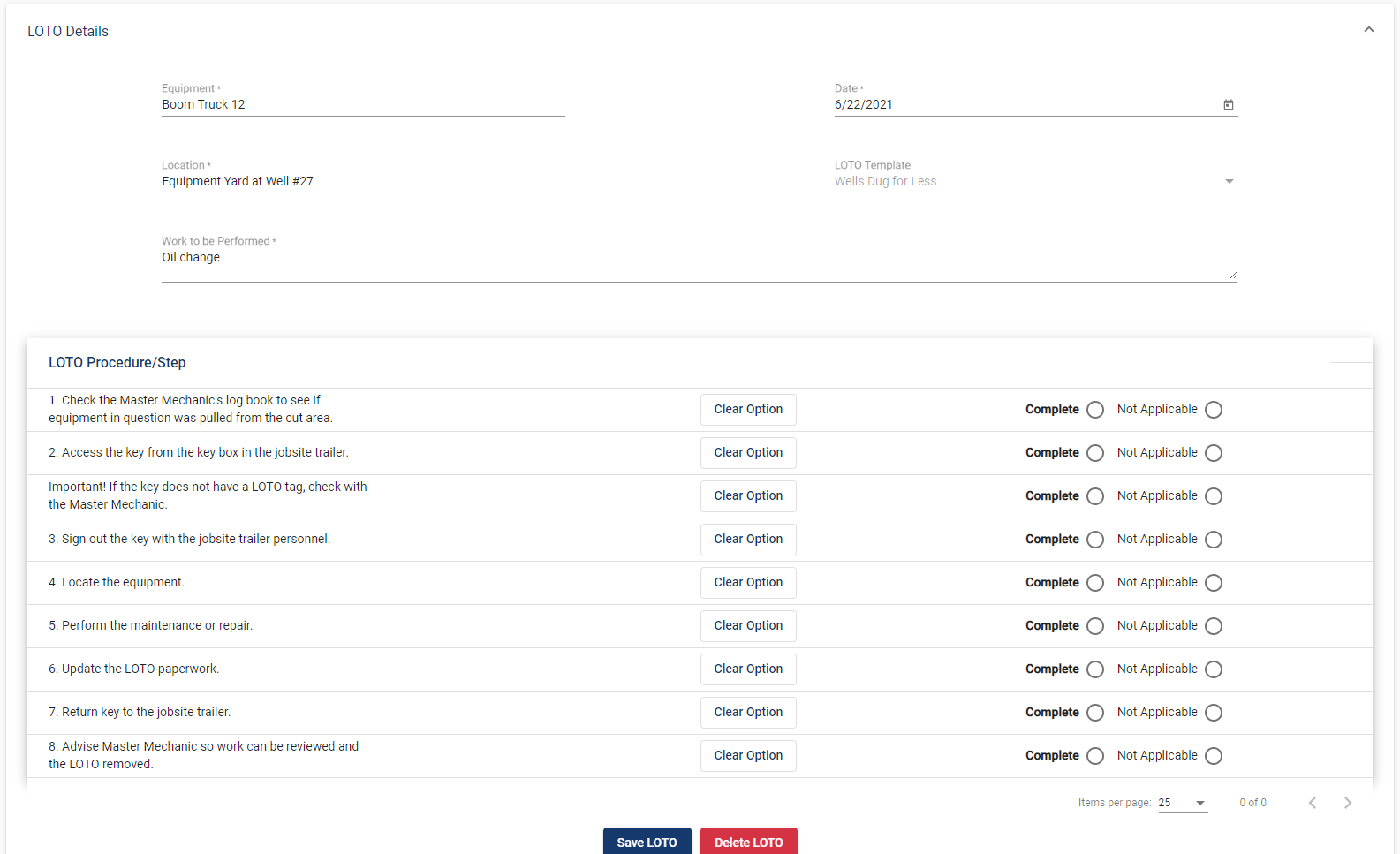Clear the option for the Important LOTO tag row
The height and width of the screenshot is (854, 1400).
tap(748, 496)
